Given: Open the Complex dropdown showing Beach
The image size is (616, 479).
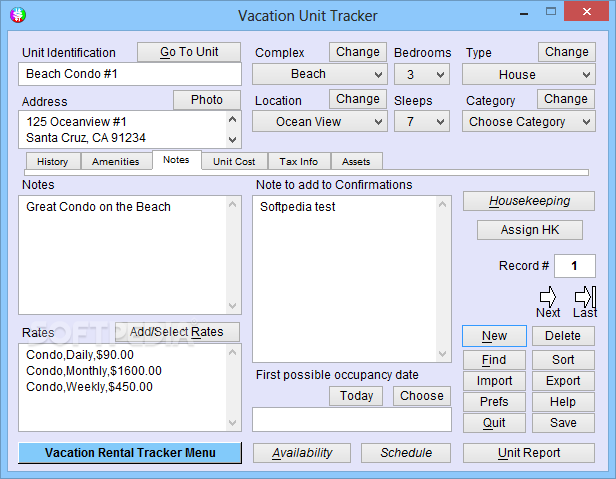Looking at the screenshot, I should (320, 74).
